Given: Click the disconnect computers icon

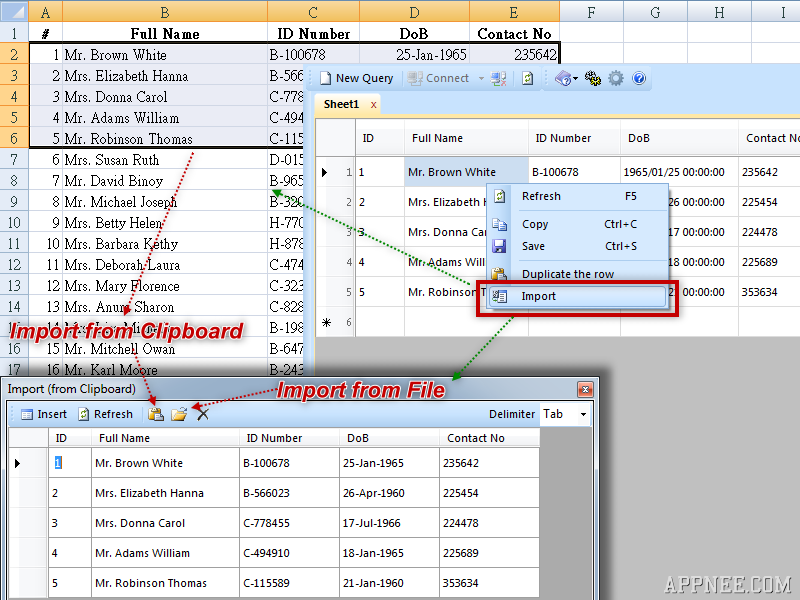Looking at the screenshot, I should point(498,79).
